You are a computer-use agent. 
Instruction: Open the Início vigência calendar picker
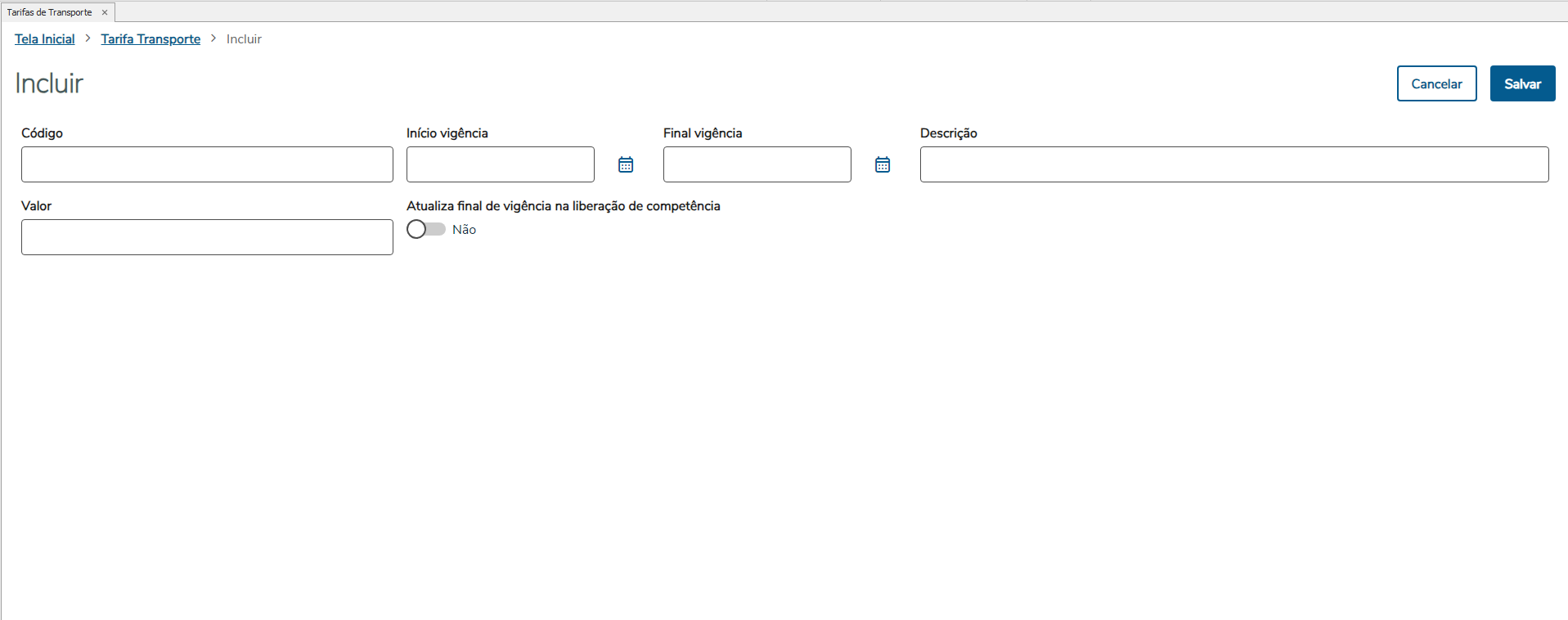click(x=626, y=164)
